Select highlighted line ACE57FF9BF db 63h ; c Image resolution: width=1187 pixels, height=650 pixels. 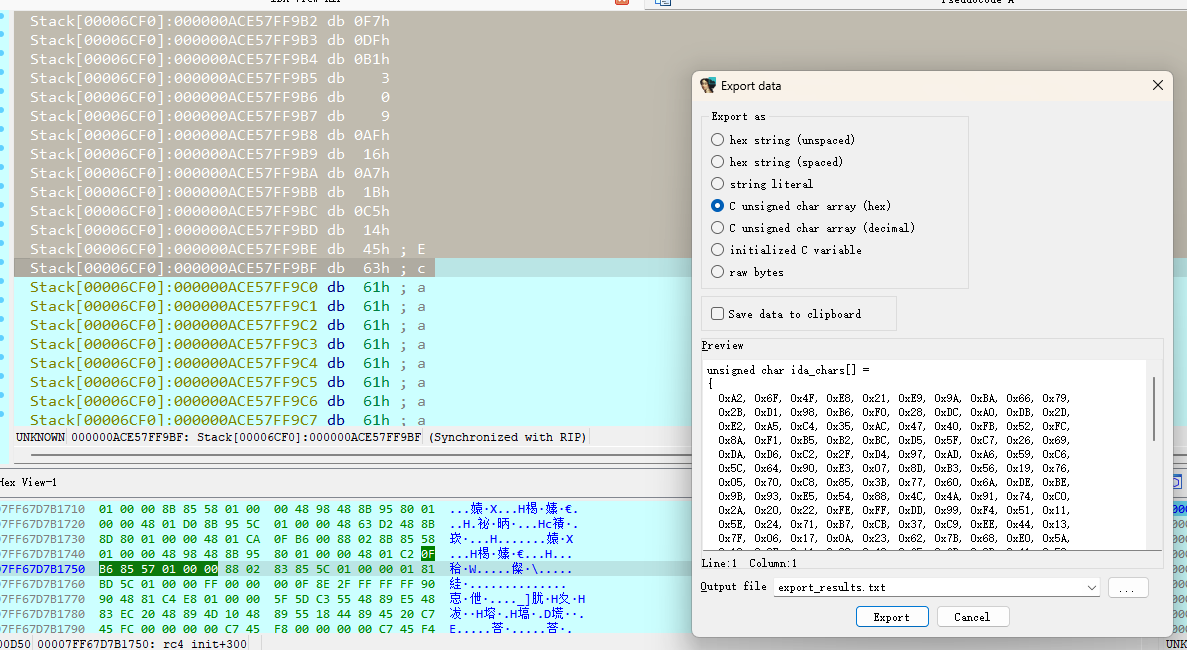tap(227, 268)
